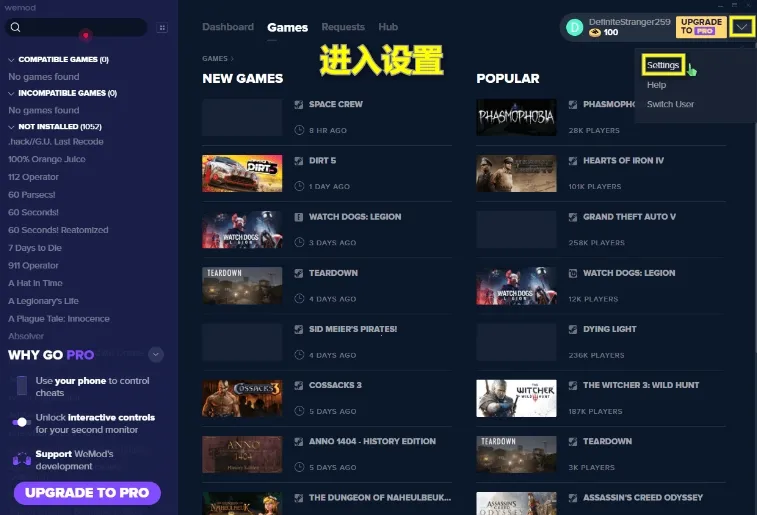Collapse the Not Installed games list
The height and width of the screenshot is (515, 757).
pyautogui.click(x=11, y=127)
